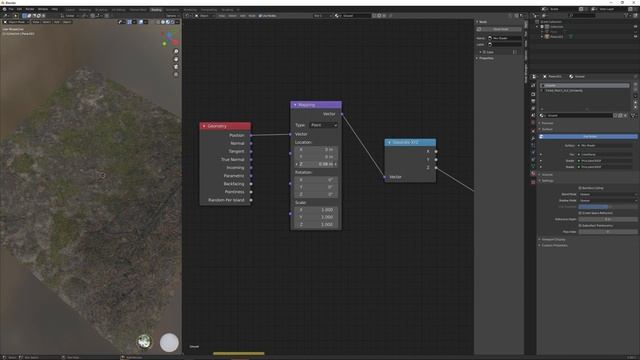Screen dimensions: 640x360
Task: Open the View Layer properties tab icon
Action: tap(533, 108)
